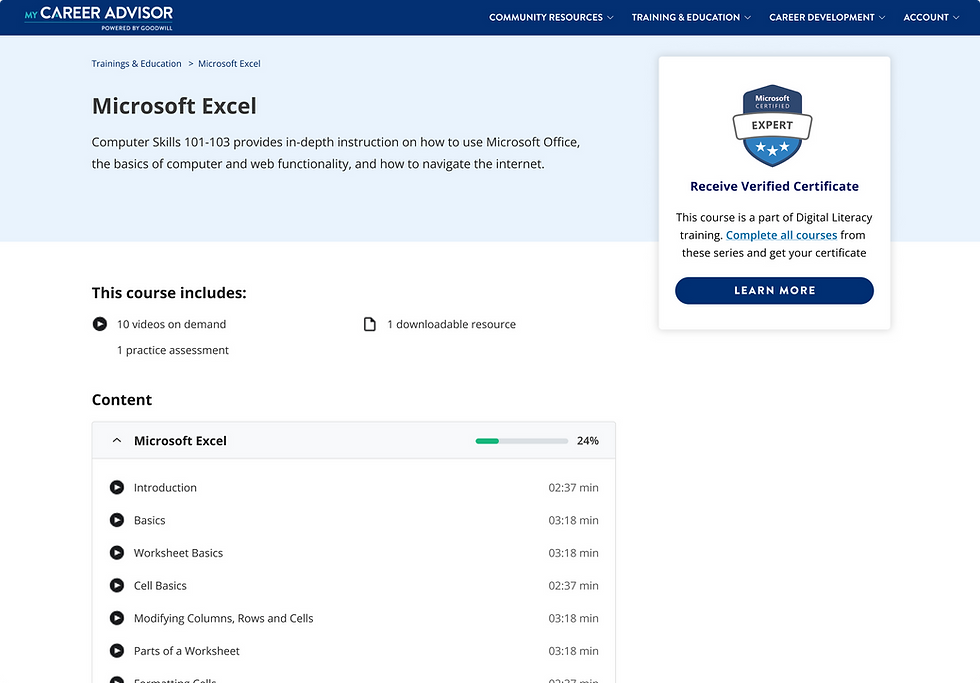Click the Receive Verified Certificate heading
The image size is (980, 683).
(x=774, y=186)
